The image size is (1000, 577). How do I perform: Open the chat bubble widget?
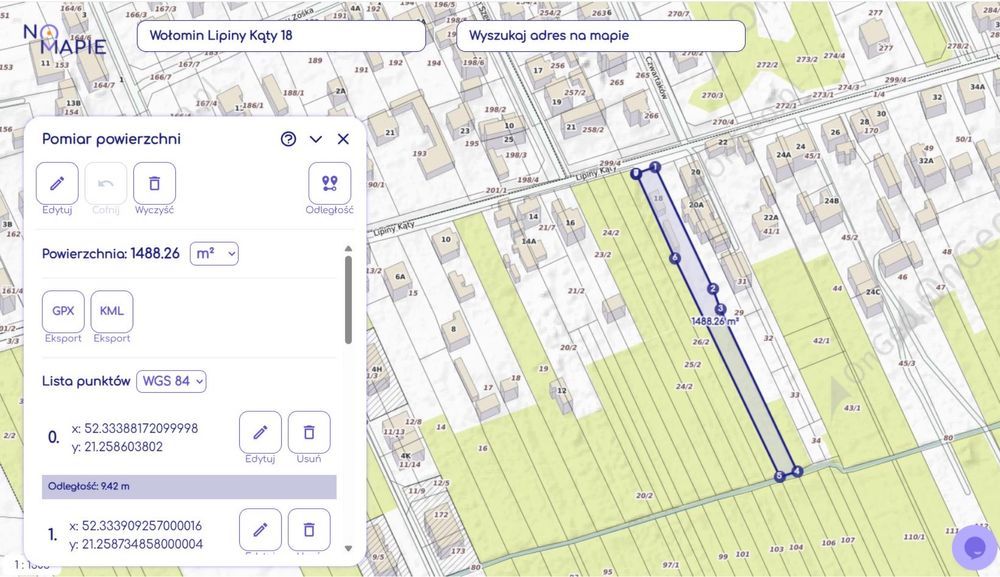click(974, 547)
